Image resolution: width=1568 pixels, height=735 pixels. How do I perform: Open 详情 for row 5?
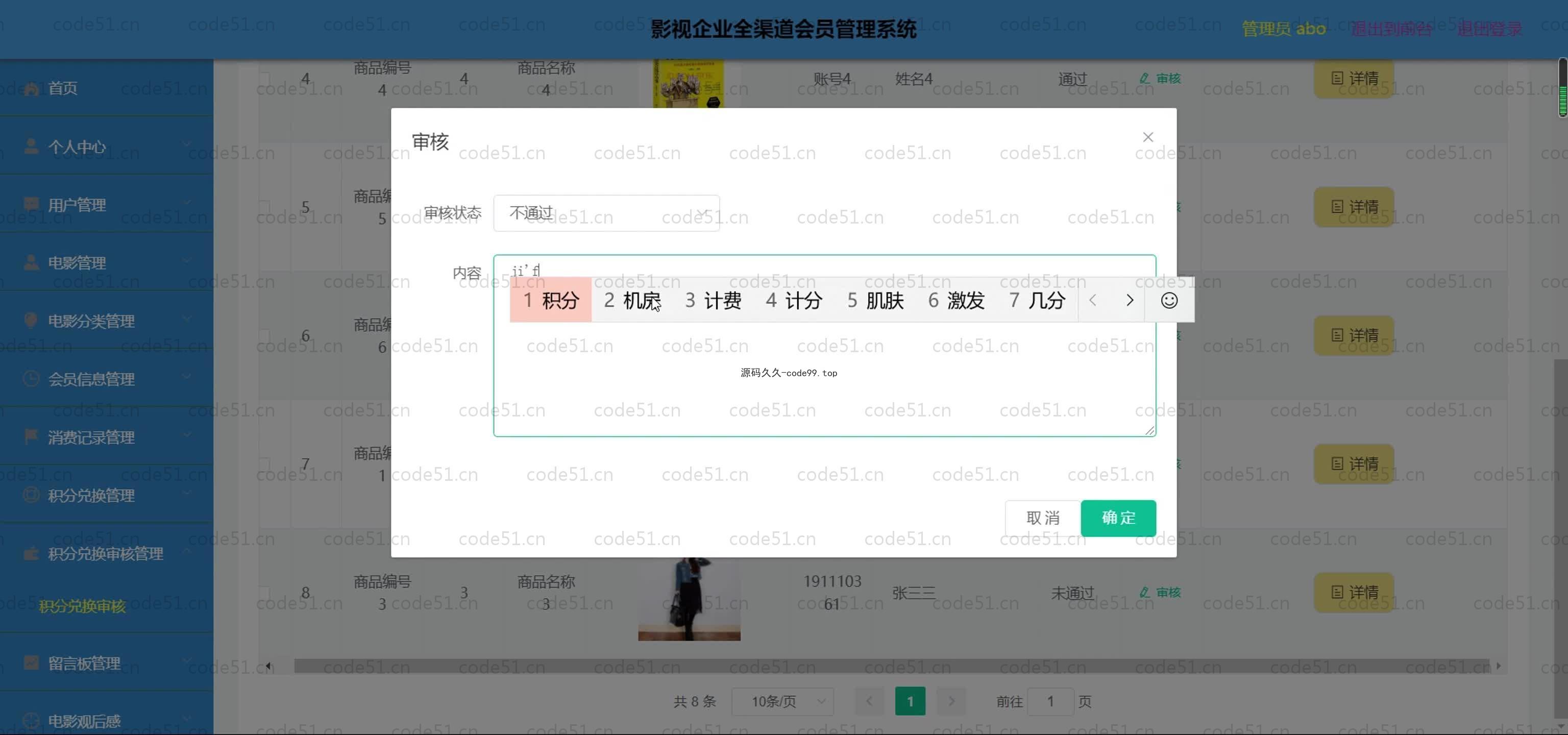tap(1354, 207)
